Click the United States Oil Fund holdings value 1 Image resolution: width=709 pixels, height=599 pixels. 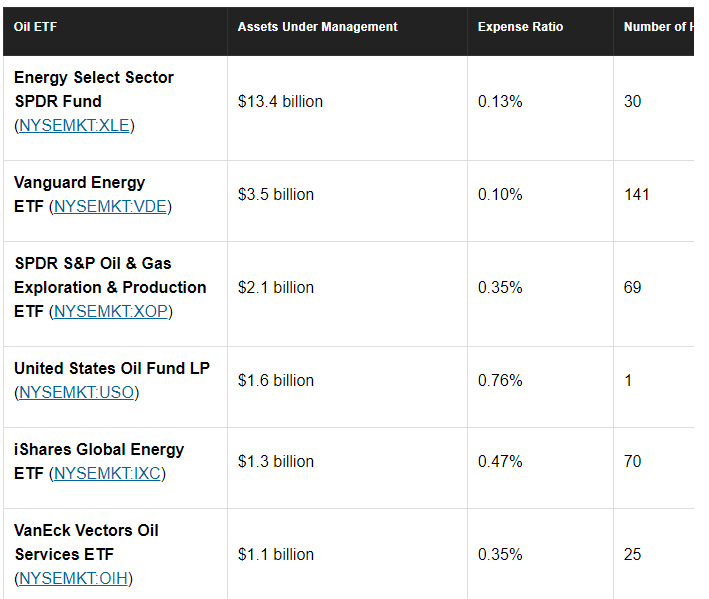[628, 381]
